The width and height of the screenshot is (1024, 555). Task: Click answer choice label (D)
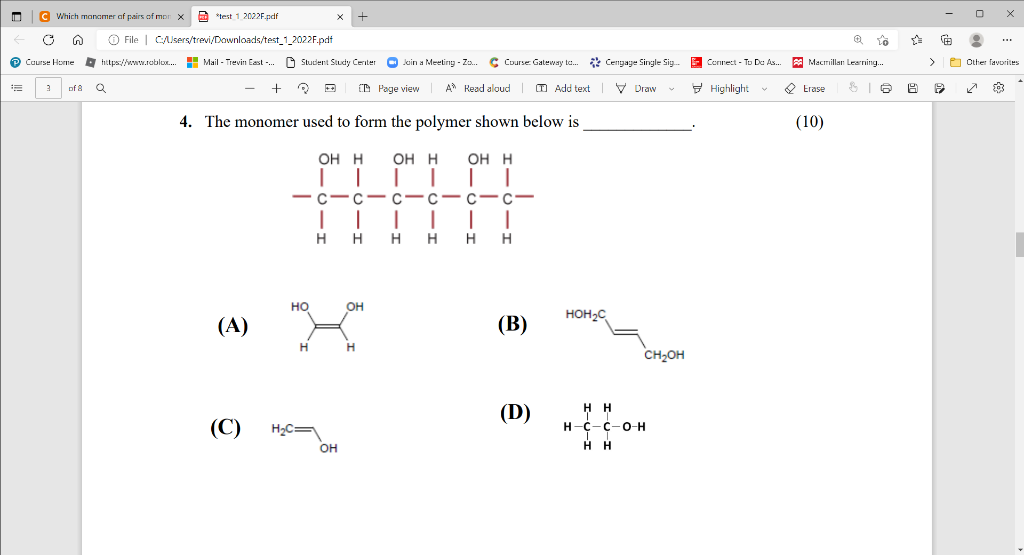515,413
